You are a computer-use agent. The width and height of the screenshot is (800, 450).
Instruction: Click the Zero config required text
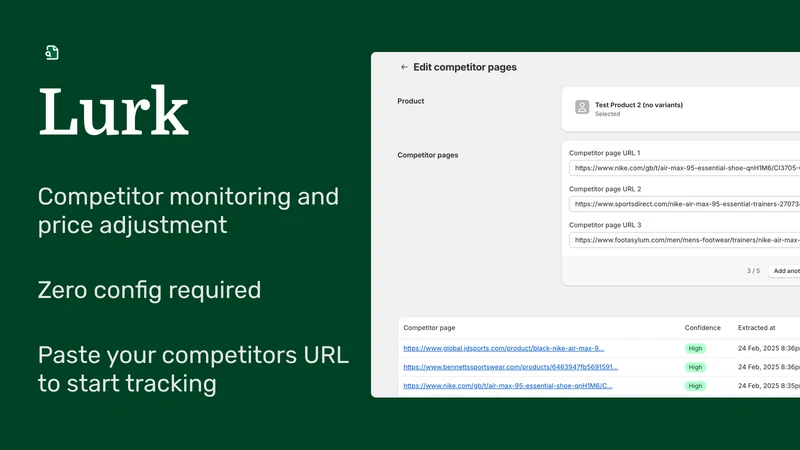pos(149,290)
